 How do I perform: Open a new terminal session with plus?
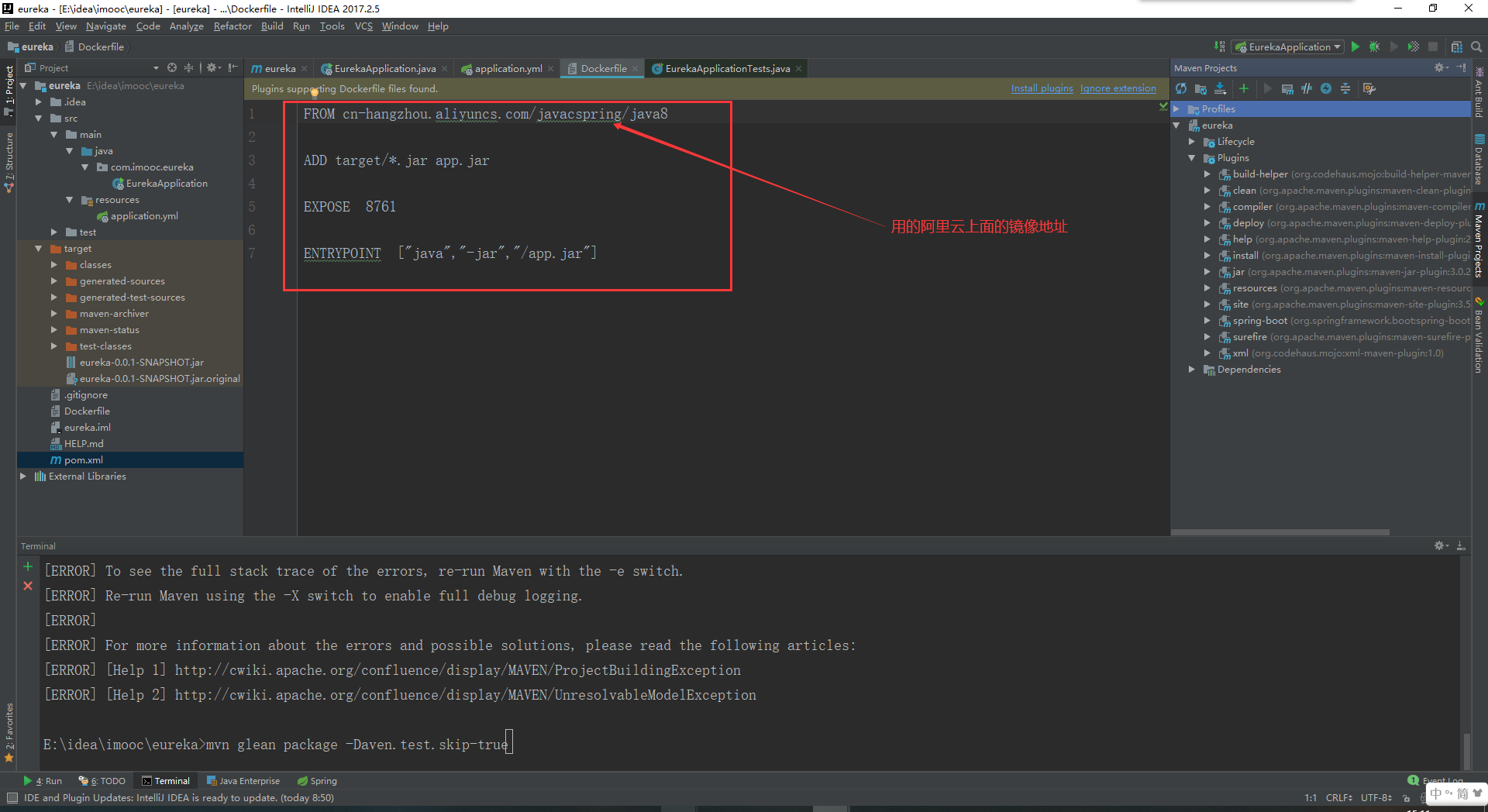(28, 566)
